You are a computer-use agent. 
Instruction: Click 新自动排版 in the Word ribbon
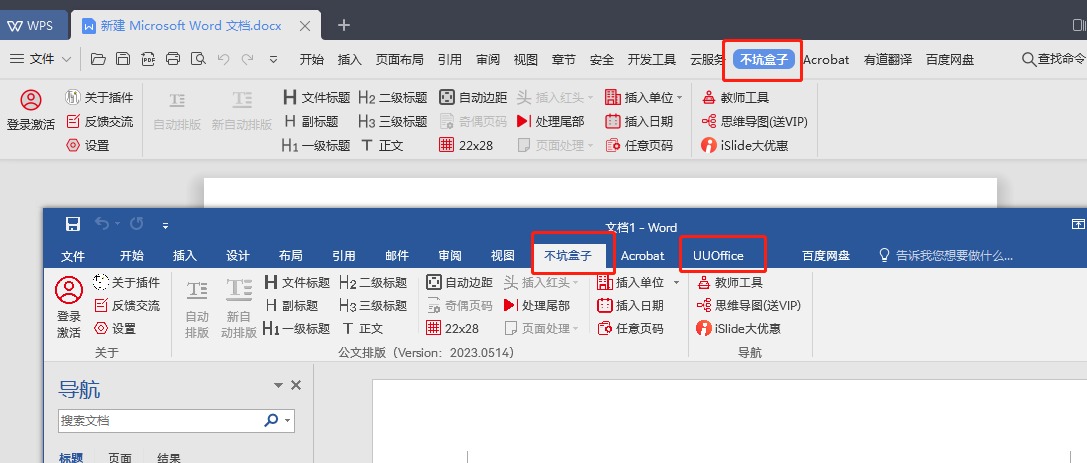pyautogui.click(x=238, y=308)
